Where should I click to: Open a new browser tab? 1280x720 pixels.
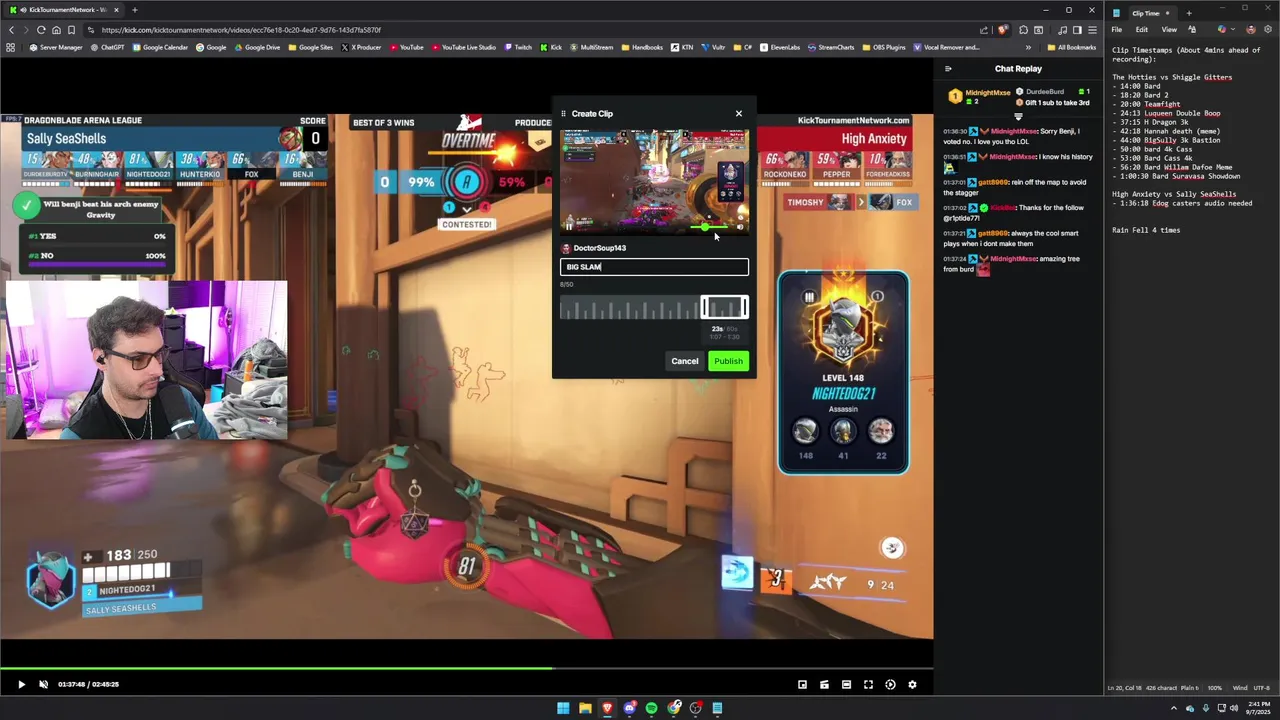(134, 10)
